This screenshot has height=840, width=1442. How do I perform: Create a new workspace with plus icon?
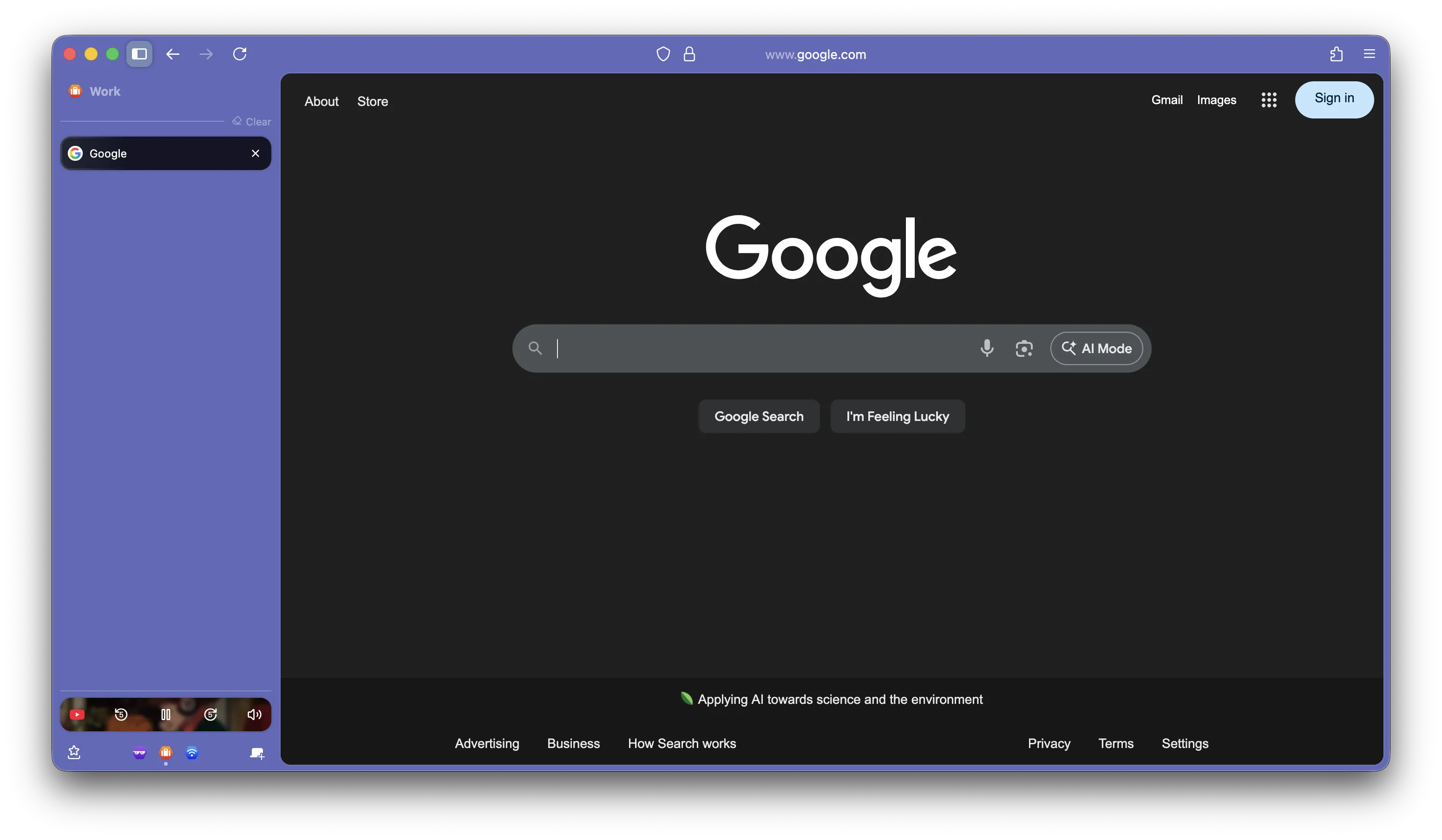coord(257,753)
